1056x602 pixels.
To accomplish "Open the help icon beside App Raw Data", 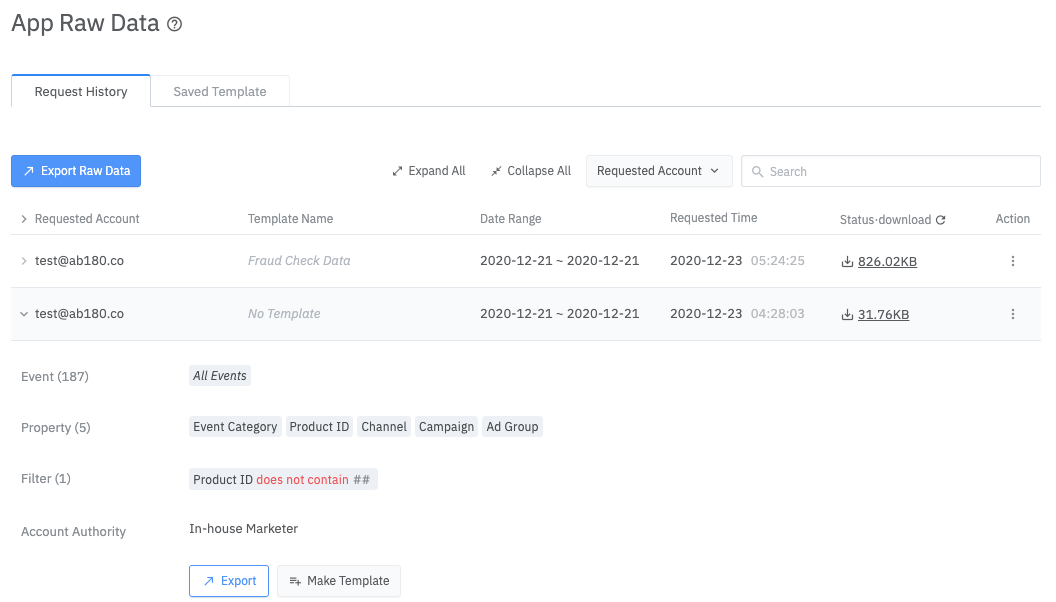I will click(x=174, y=24).
